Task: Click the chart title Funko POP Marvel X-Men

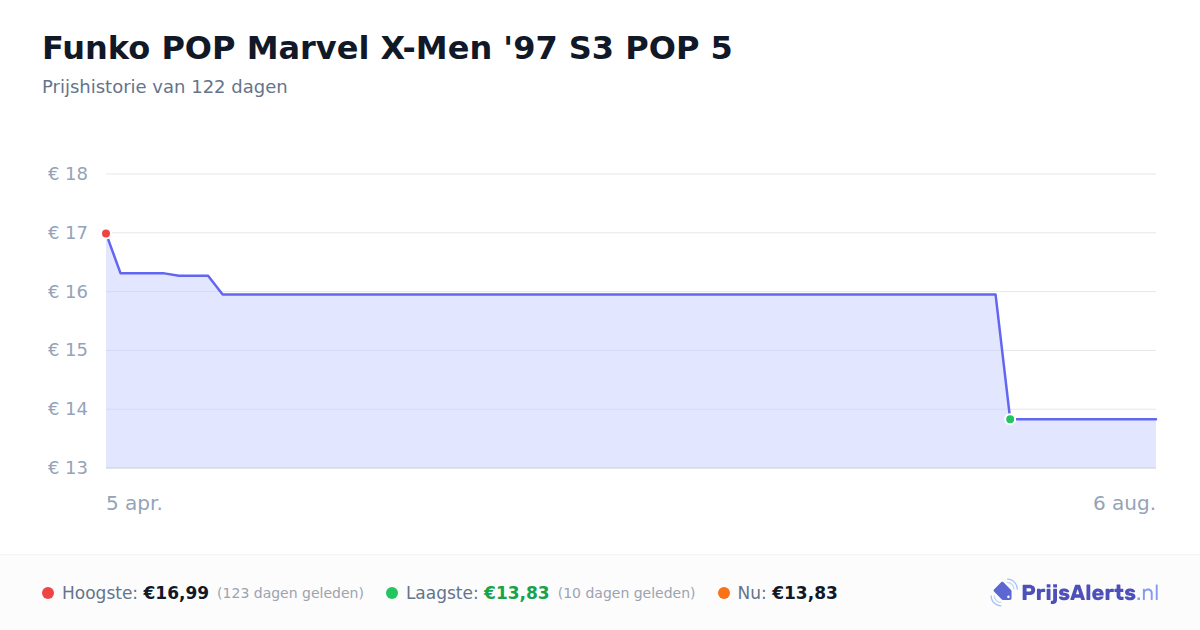Action: (x=387, y=48)
